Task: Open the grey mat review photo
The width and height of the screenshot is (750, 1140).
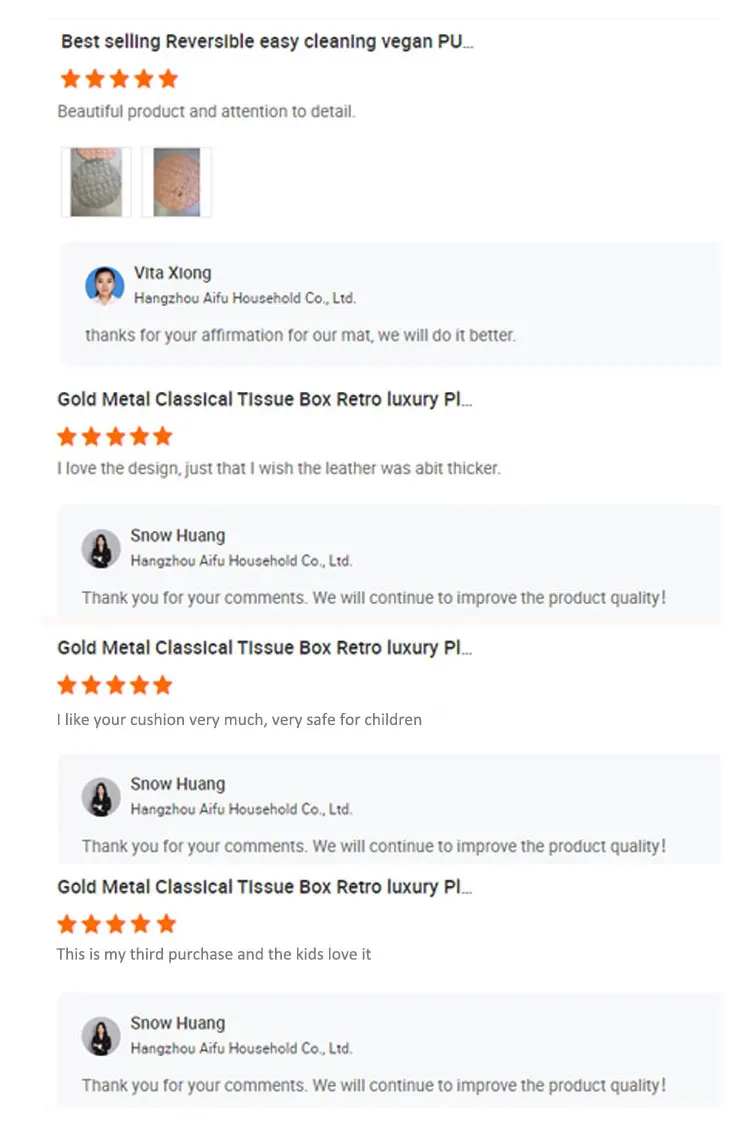Action: click(96, 182)
